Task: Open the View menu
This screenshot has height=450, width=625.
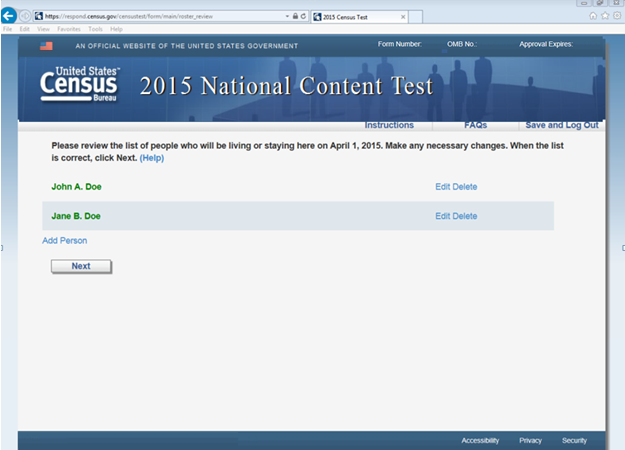Action: [43, 29]
